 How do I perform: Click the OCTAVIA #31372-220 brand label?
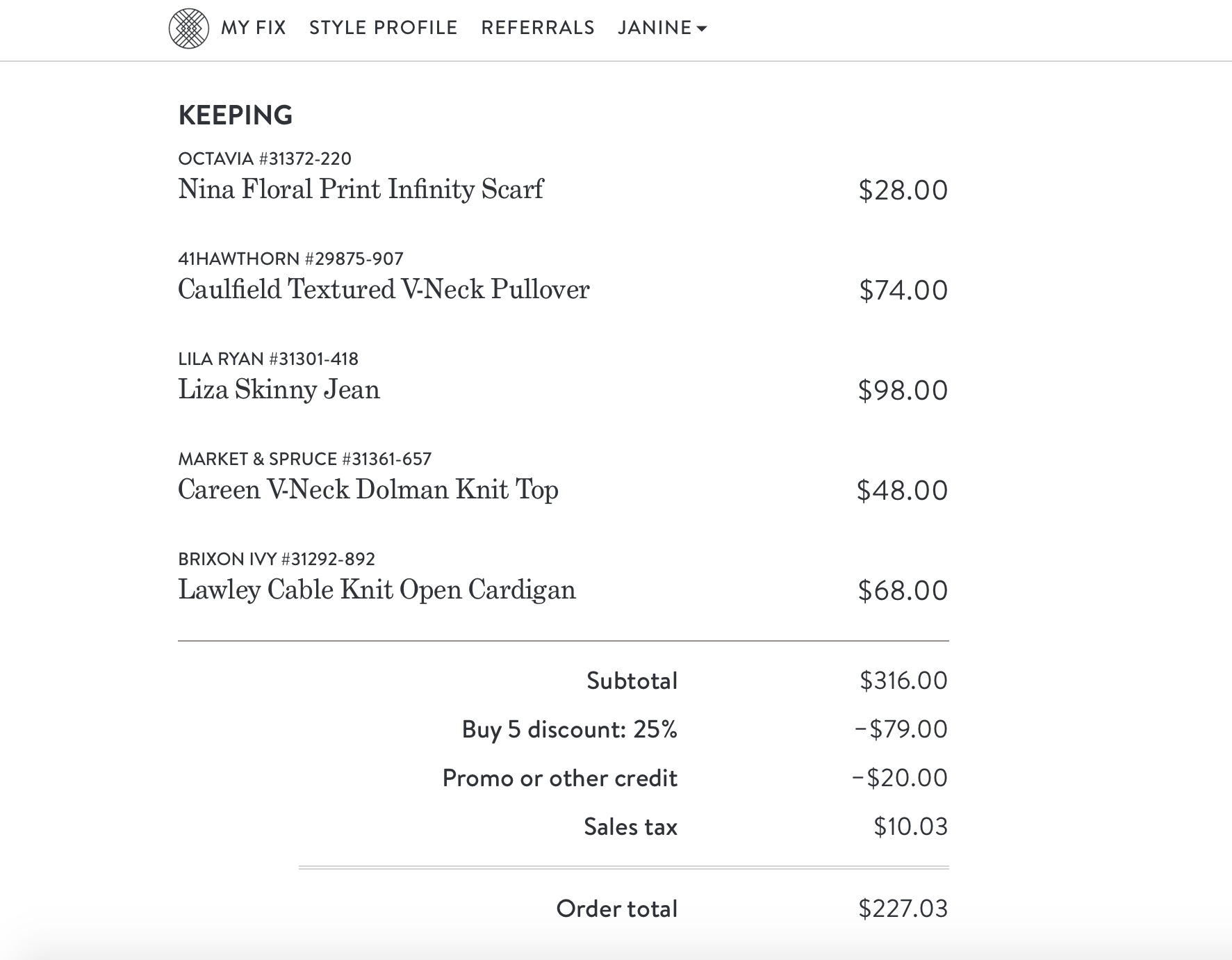[x=264, y=158]
